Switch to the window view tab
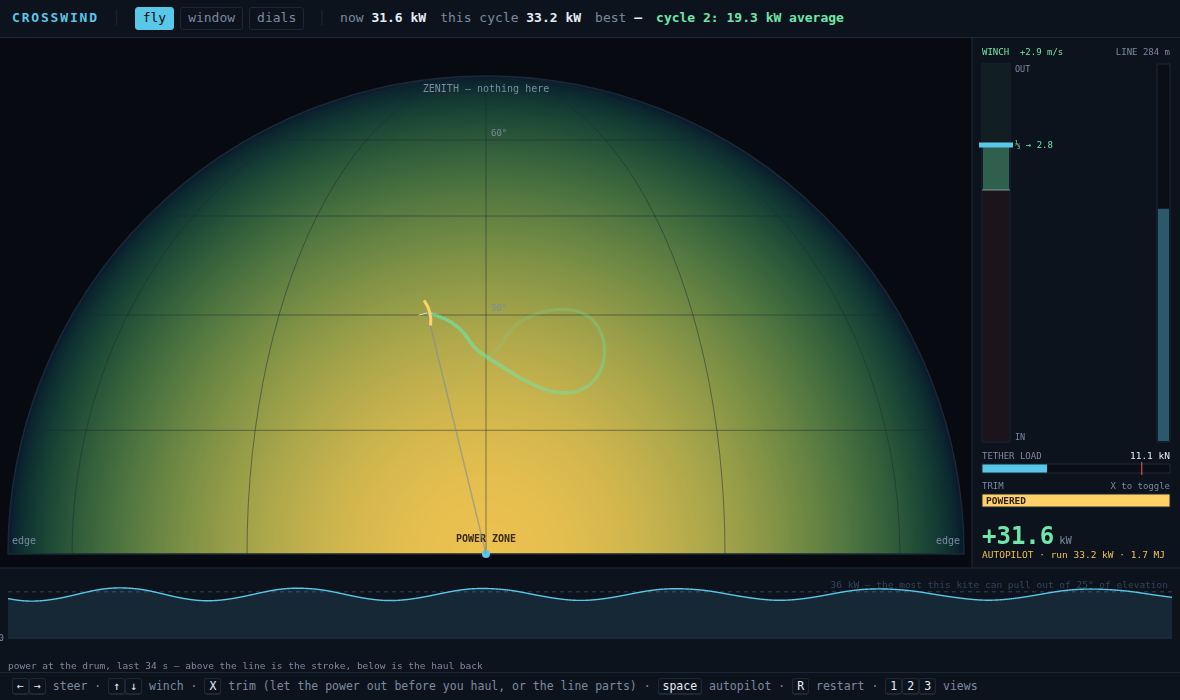This screenshot has height=700, width=1180. click(211, 18)
